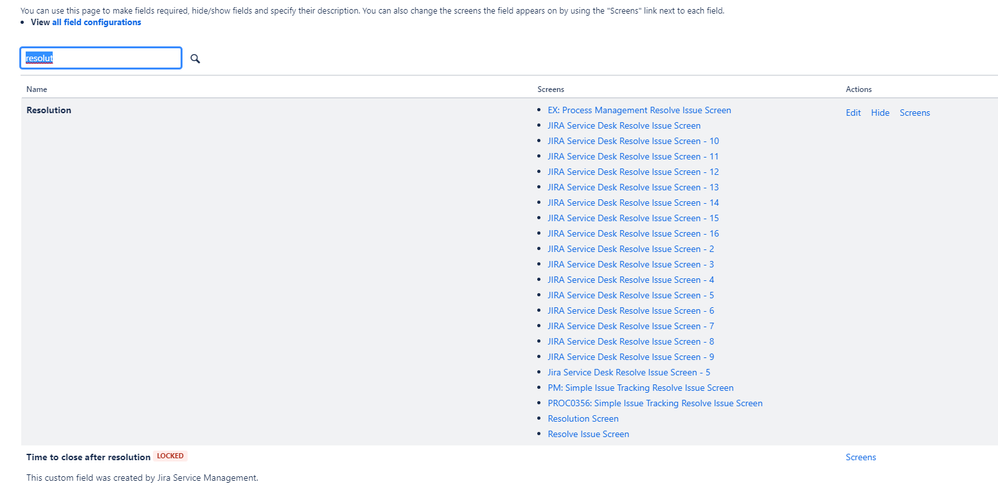
Task: Click the Name column header
Action: pyautogui.click(x=36, y=89)
